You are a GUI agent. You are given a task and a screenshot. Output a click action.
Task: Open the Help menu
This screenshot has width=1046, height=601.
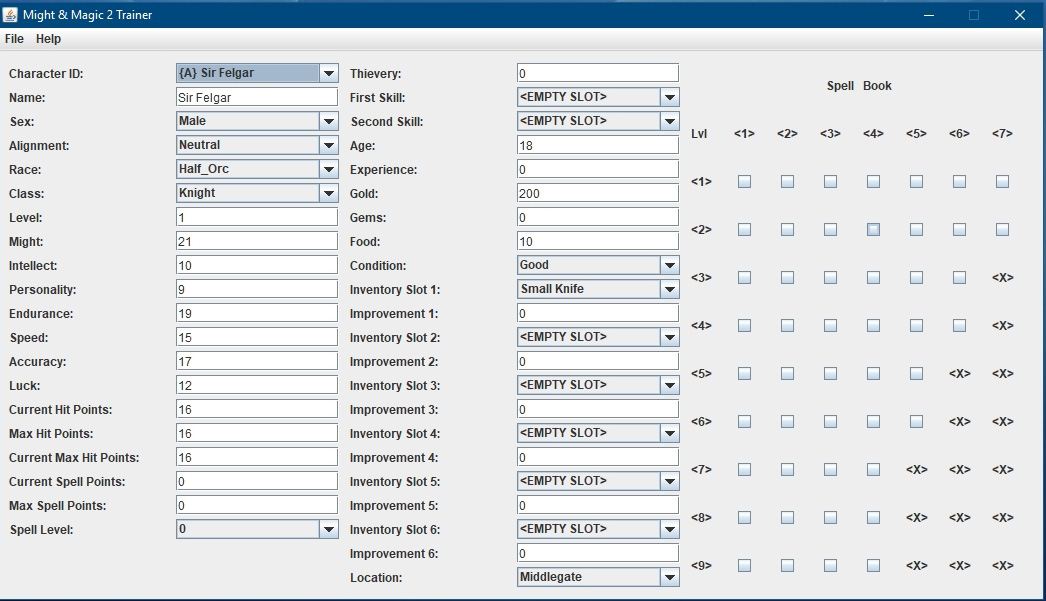(x=48, y=39)
